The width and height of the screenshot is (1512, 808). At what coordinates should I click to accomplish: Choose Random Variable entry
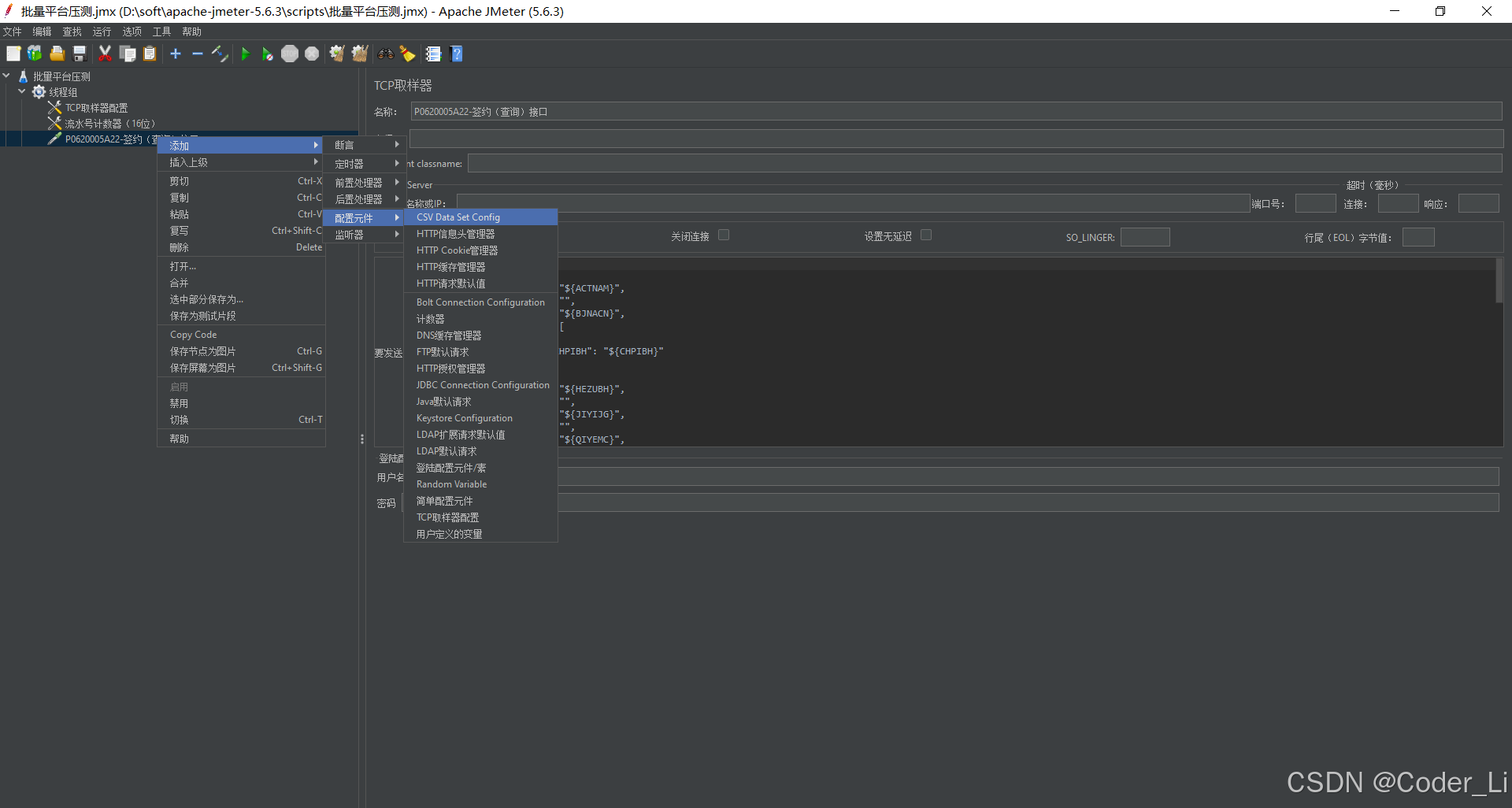[480, 484]
